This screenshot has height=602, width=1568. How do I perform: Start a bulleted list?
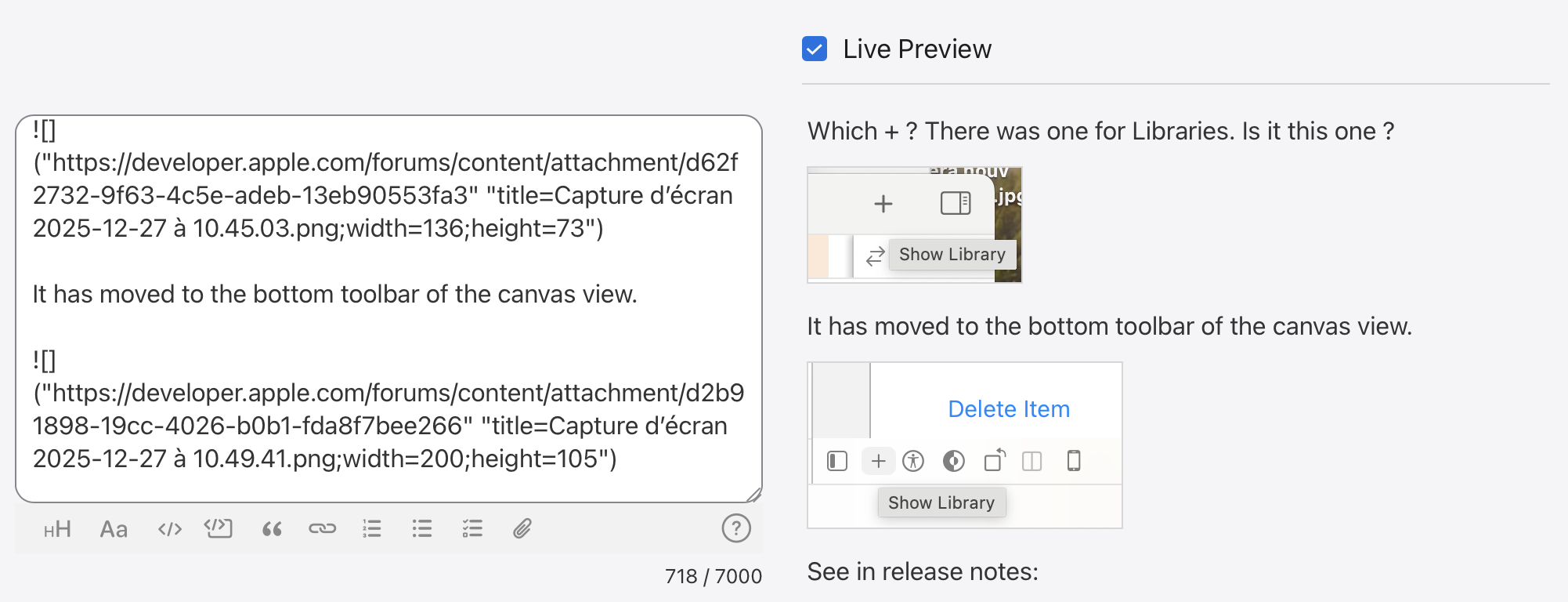click(422, 529)
